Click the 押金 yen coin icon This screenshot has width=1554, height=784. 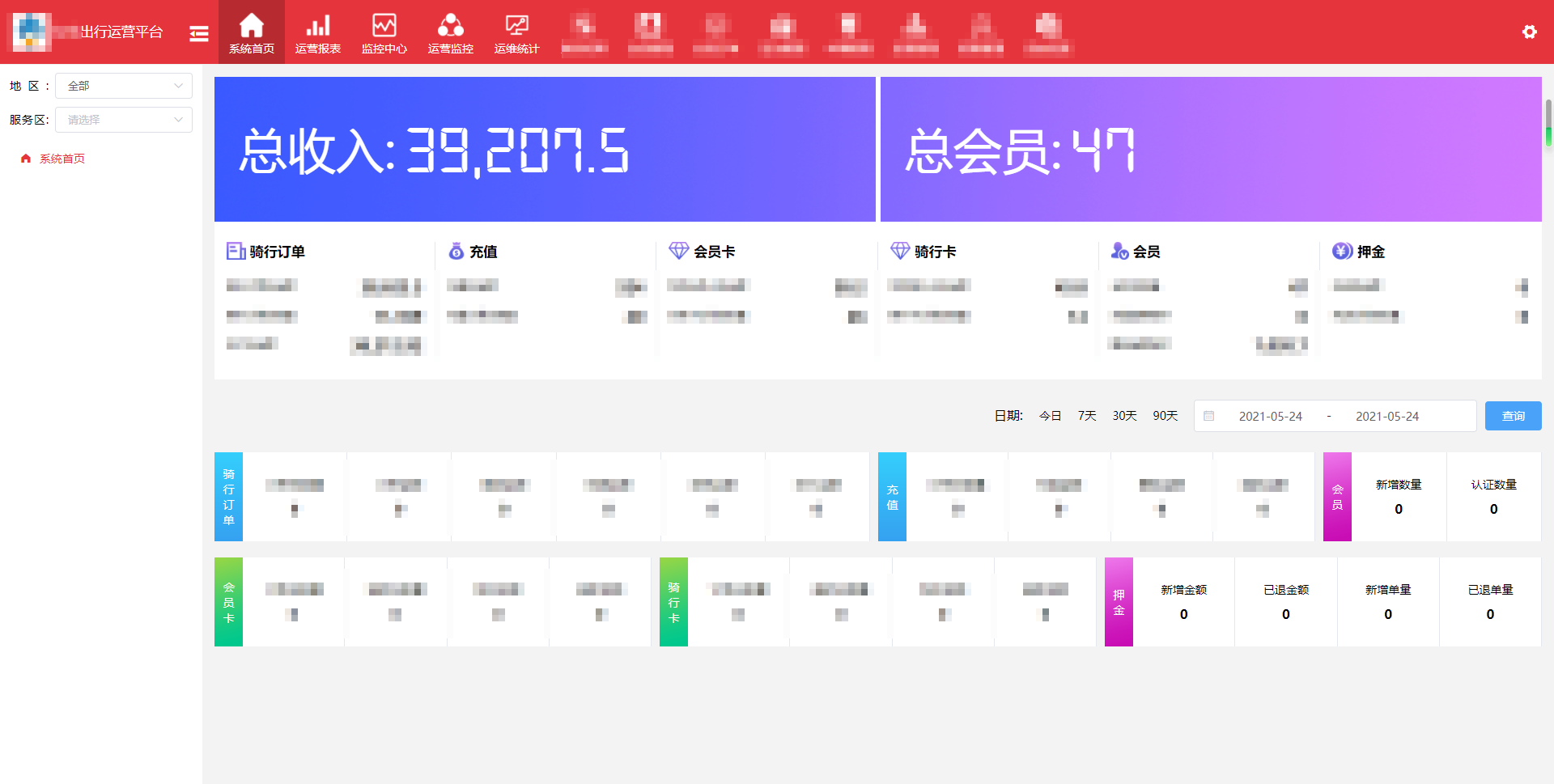(x=1342, y=252)
